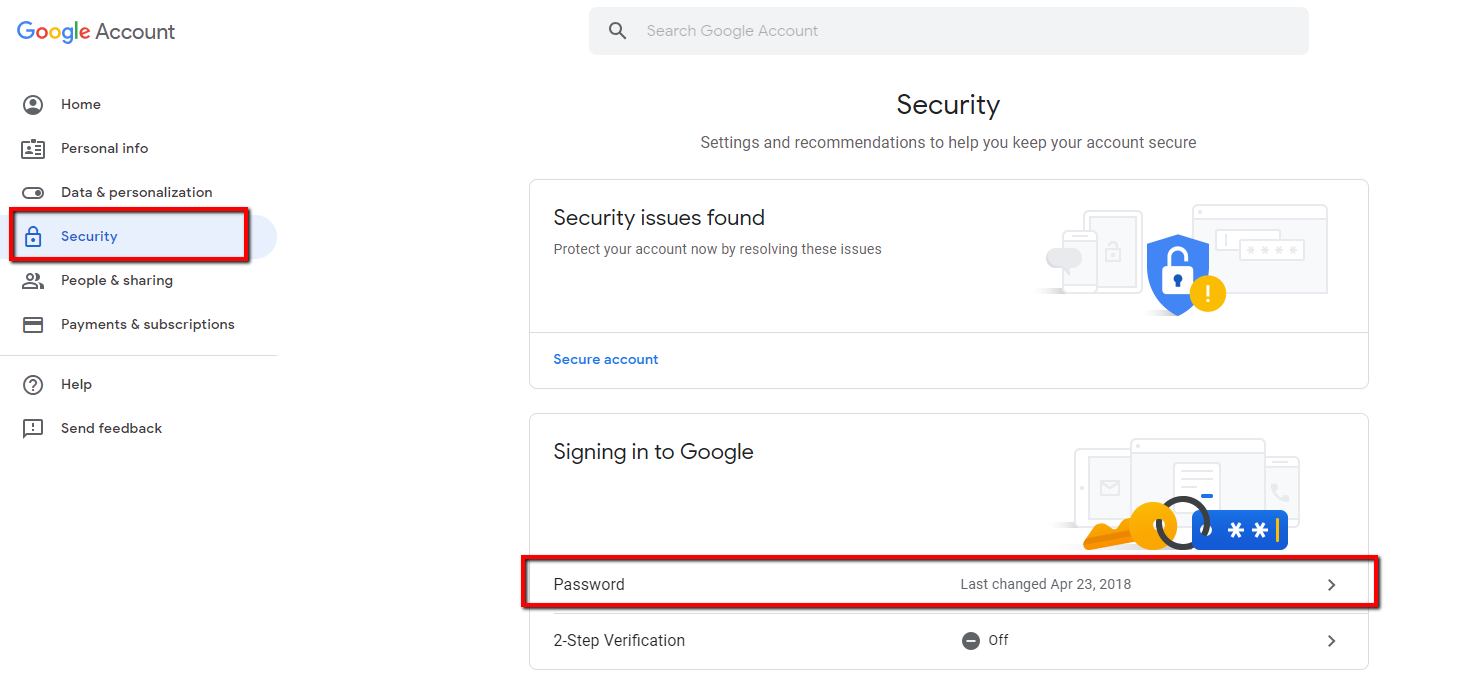Click the Password last changed date
Screen dimensions: 1468x680
point(1045,585)
